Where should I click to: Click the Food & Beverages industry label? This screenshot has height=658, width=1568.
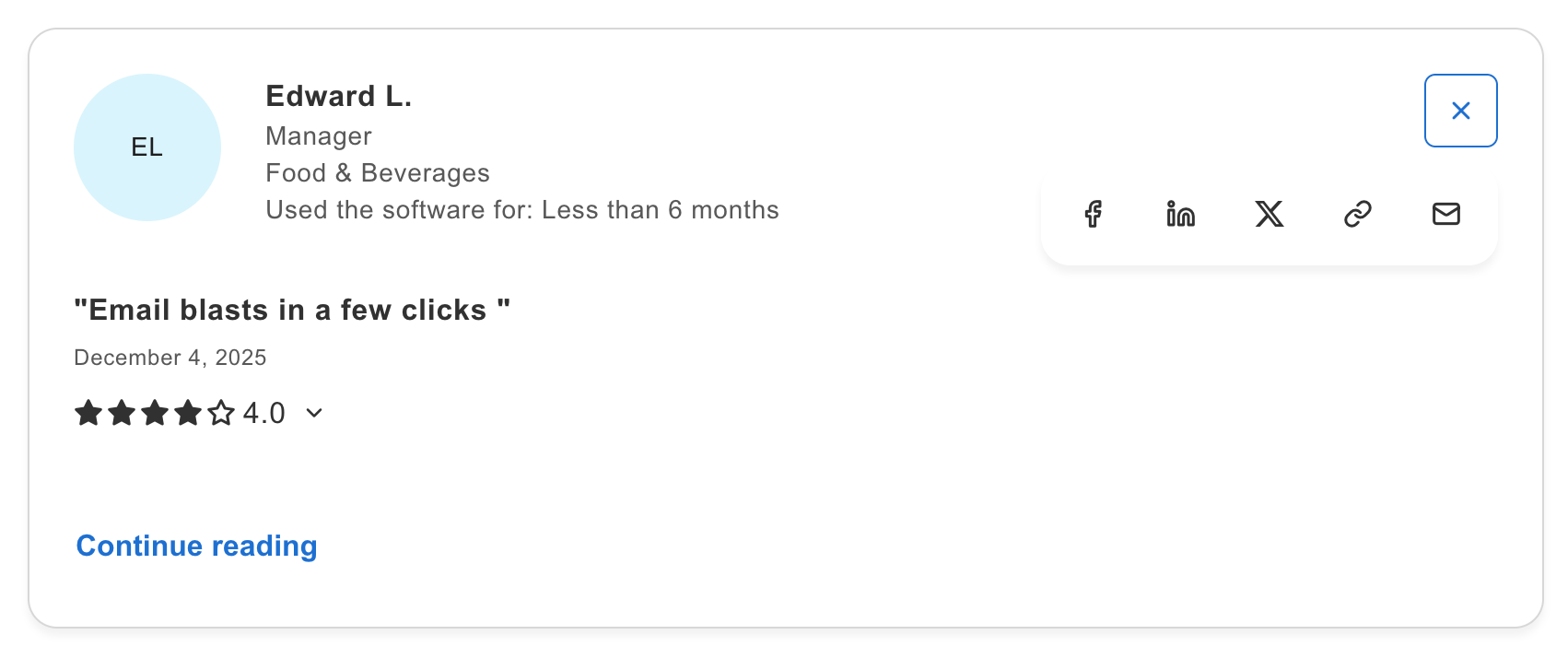378,172
